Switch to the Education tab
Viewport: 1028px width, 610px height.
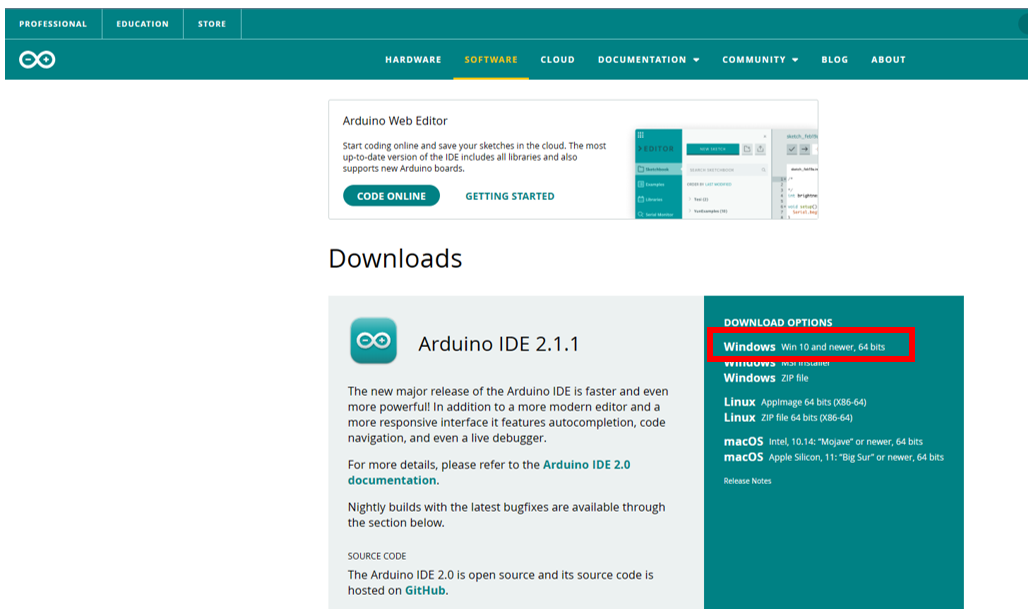tap(142, 24)
